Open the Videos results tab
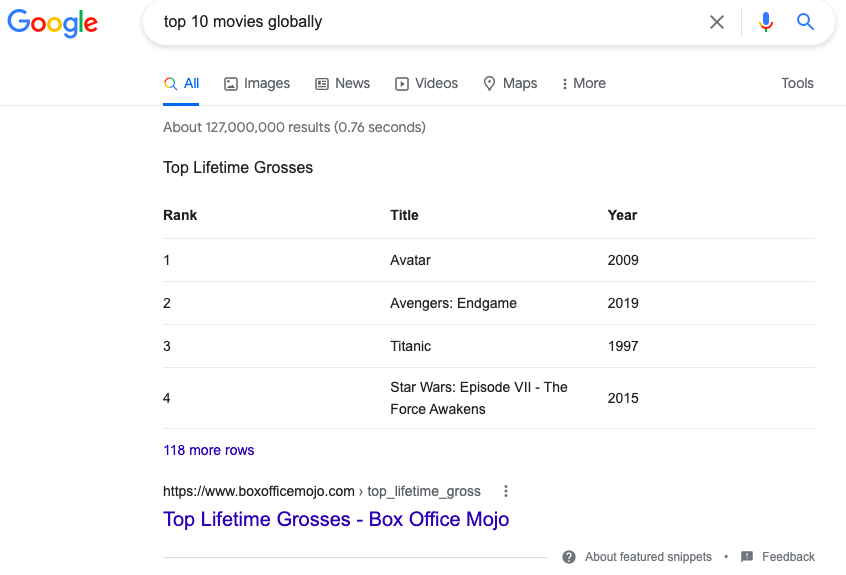 coord(426,84)
